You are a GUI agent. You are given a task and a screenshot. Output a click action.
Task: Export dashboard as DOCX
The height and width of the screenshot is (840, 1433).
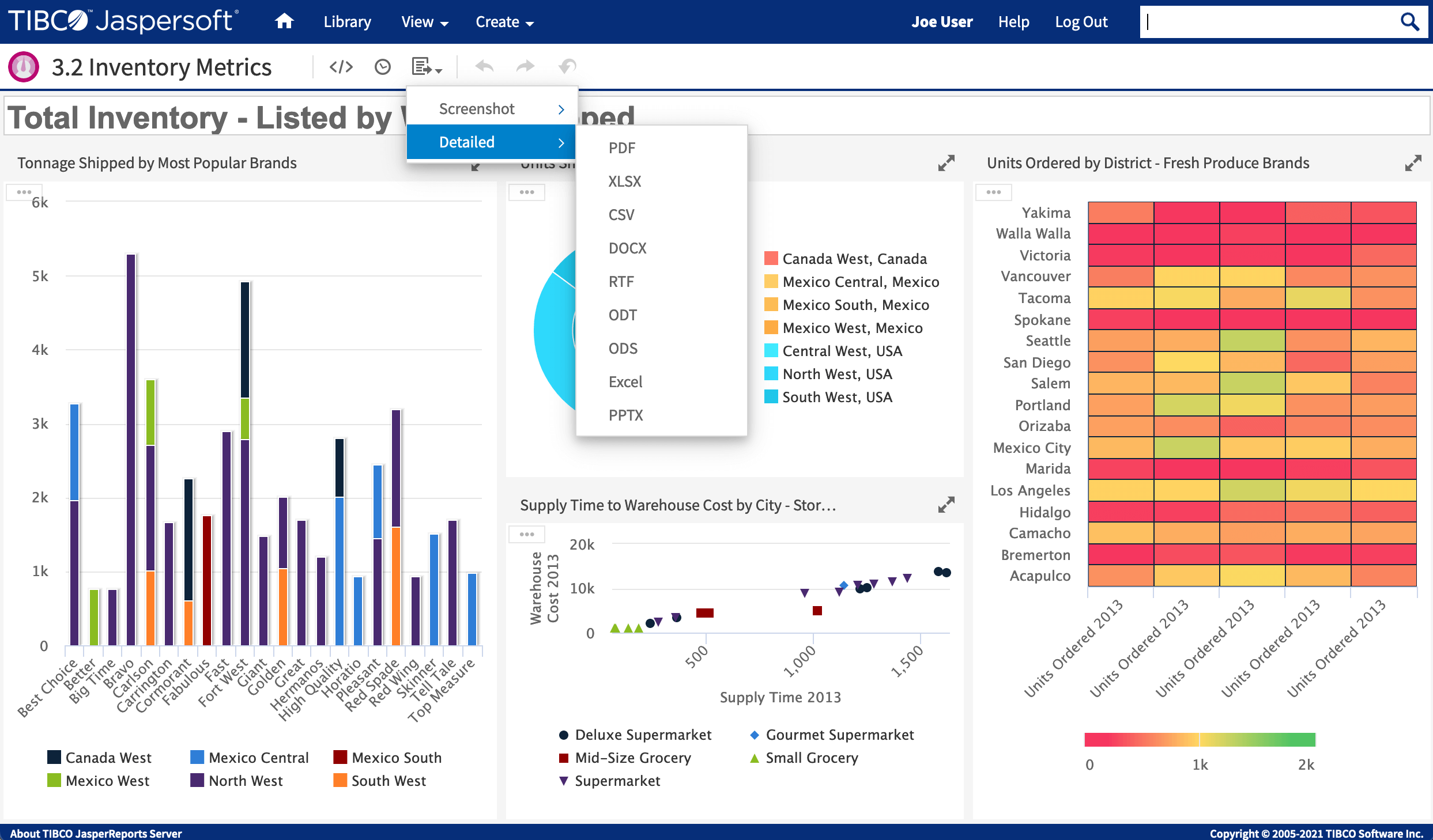[x=662, y=248]
